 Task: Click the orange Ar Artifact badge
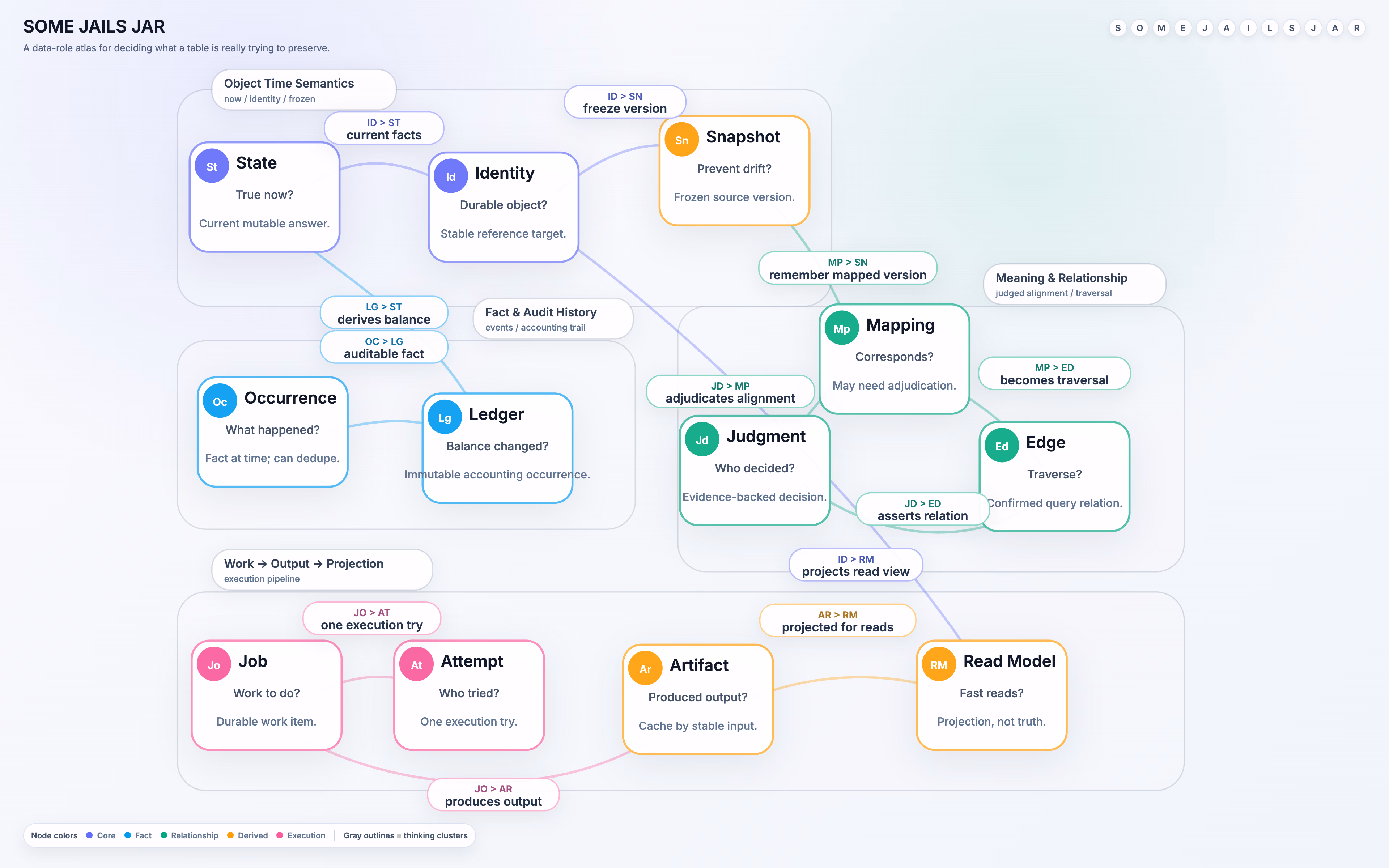click(x=645, y=669)
